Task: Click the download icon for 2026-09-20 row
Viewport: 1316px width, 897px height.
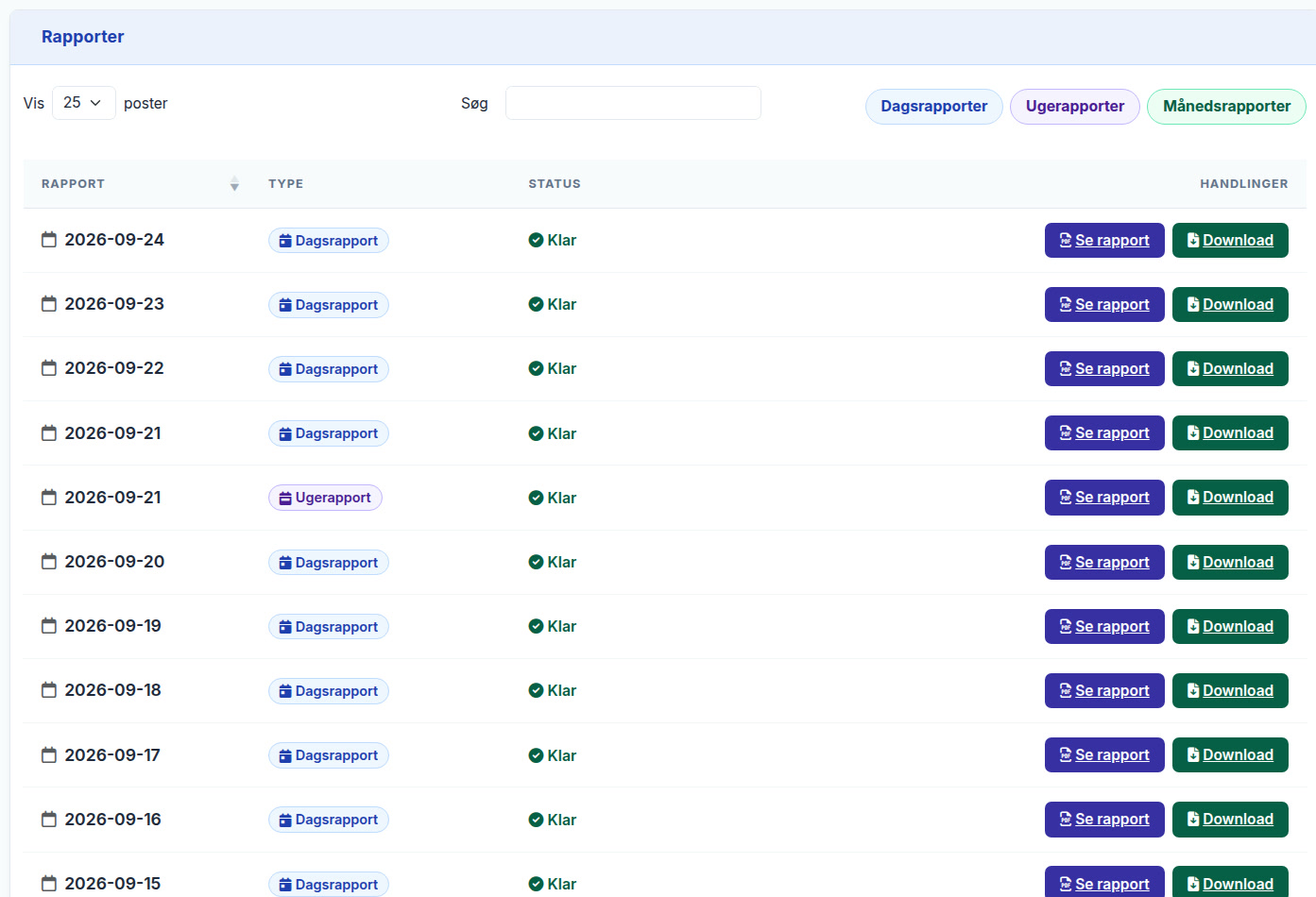Action: click(1193, 562)
